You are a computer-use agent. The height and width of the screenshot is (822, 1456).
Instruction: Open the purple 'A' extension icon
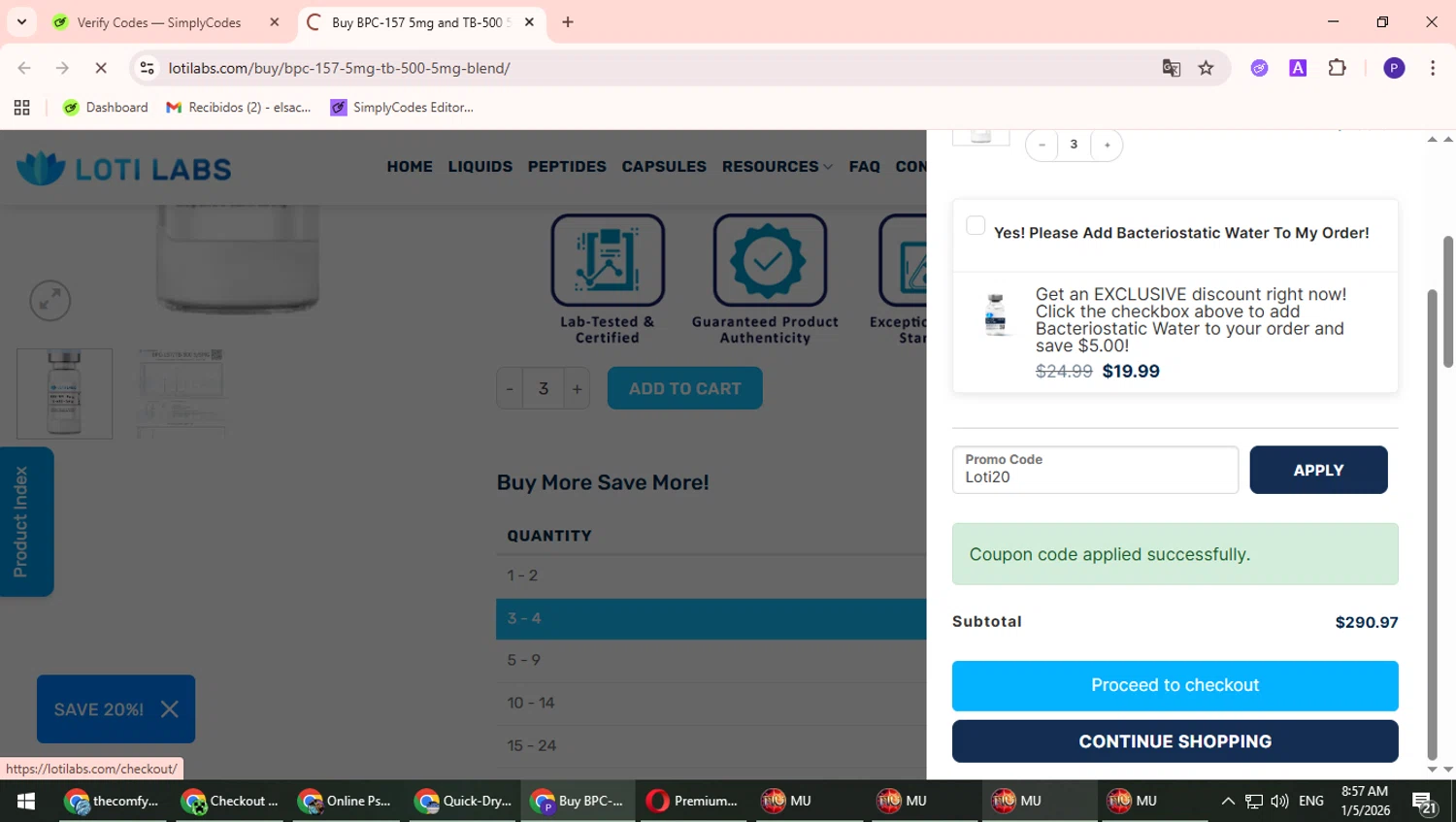[1298, 68]
